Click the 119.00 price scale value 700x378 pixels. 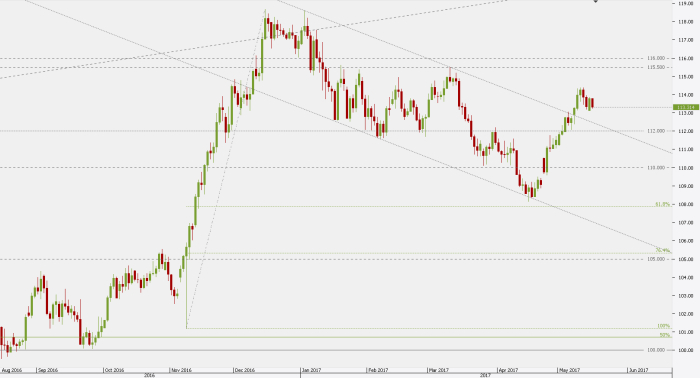click(686, 3)
